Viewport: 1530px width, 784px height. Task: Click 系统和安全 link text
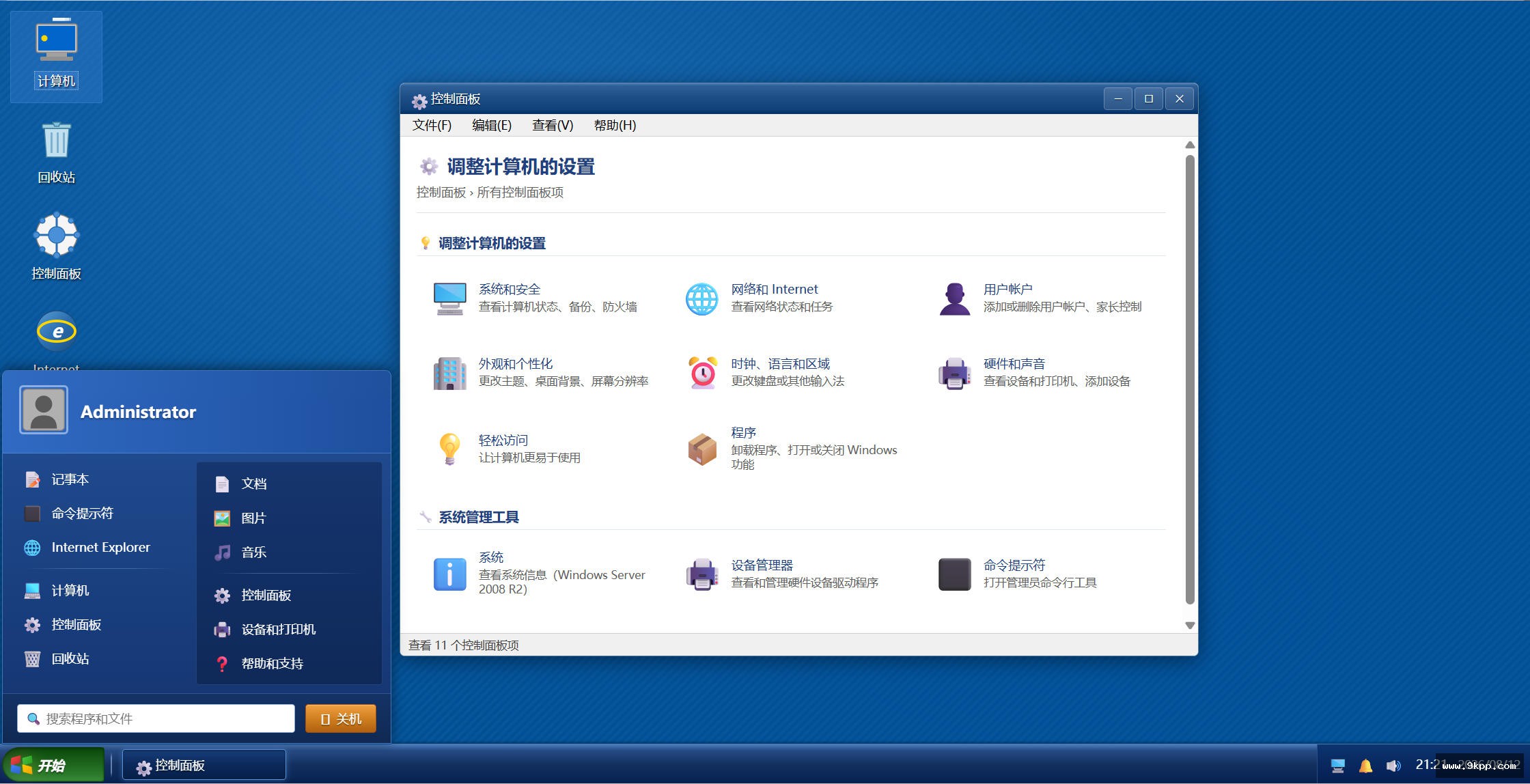pyautogui.click(x=510, y=290)
